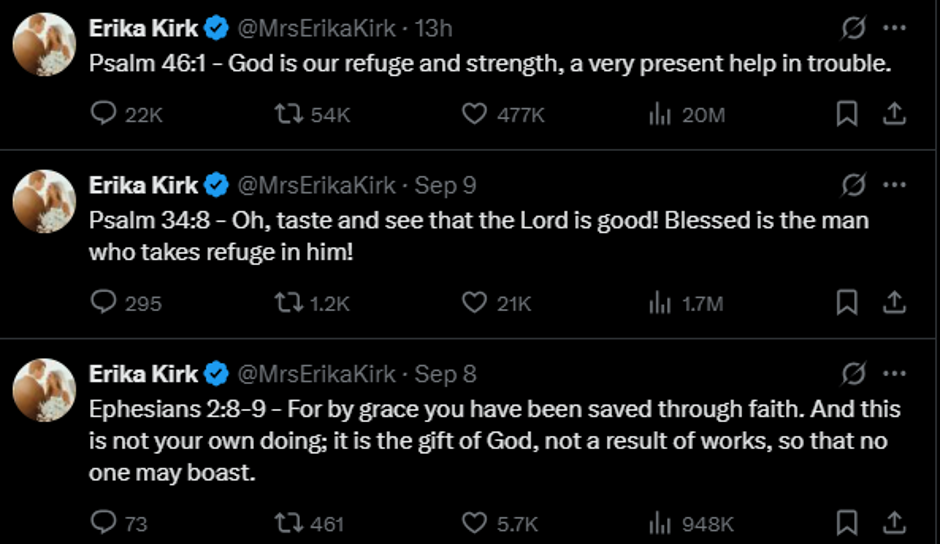The image size is (940, 544).
Task: View analytics of the 20M views post
Action: (660, 115)
